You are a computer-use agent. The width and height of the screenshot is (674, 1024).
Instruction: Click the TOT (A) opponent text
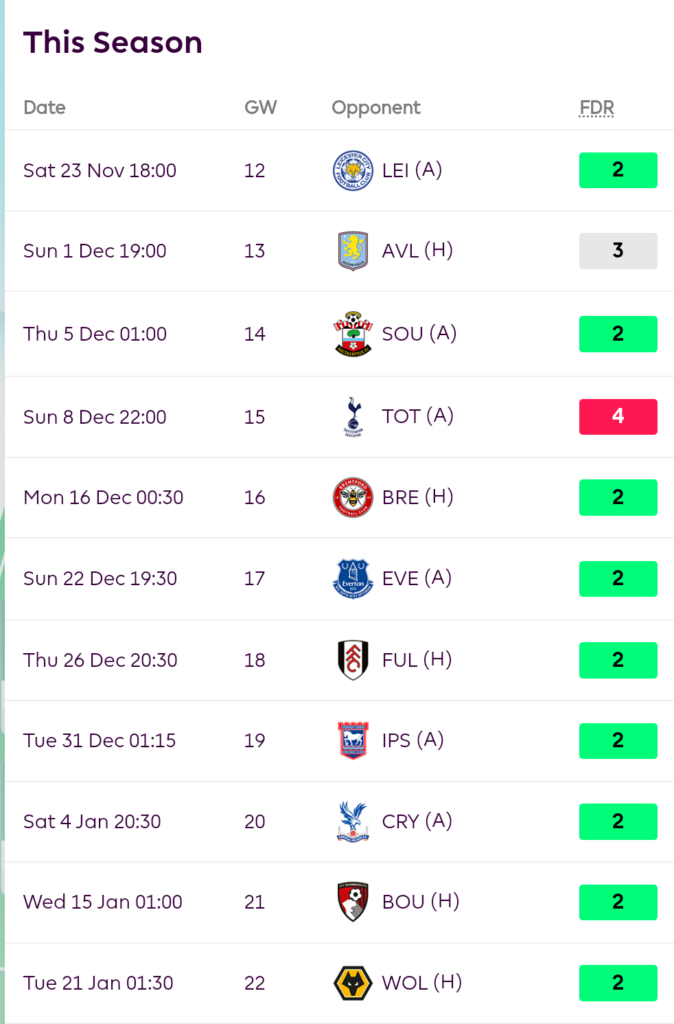(x=417, y=416)
